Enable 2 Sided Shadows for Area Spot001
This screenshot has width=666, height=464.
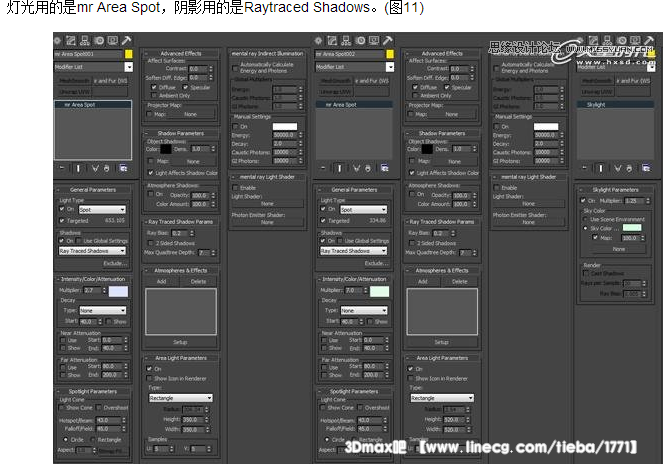(x=150, y=243)
